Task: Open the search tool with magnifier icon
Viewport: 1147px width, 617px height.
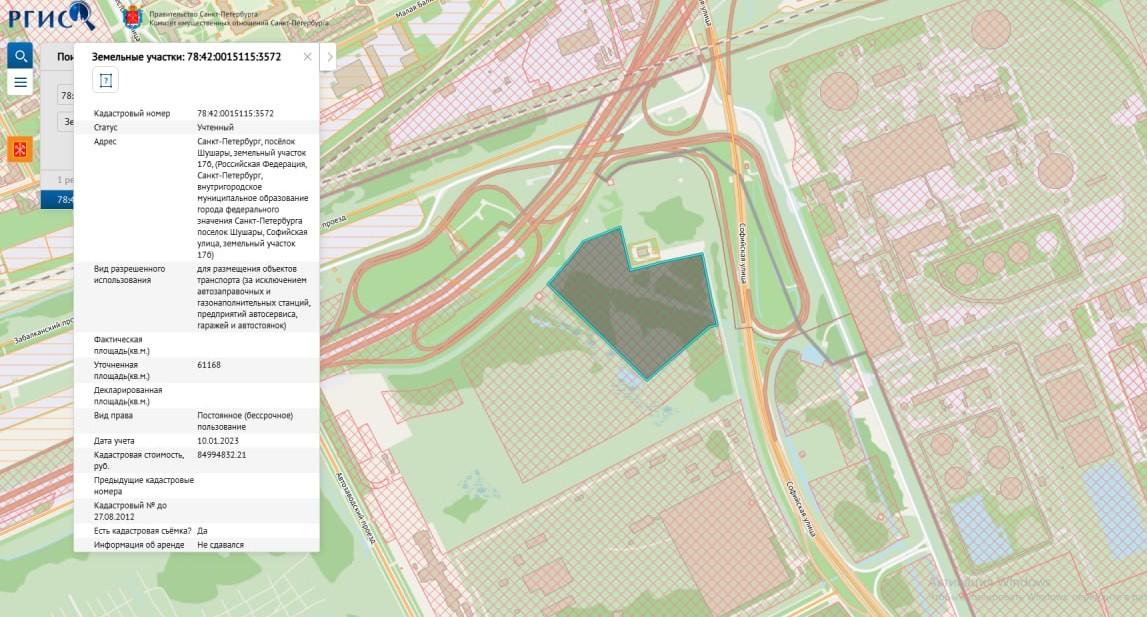Action: click(20, 56)
